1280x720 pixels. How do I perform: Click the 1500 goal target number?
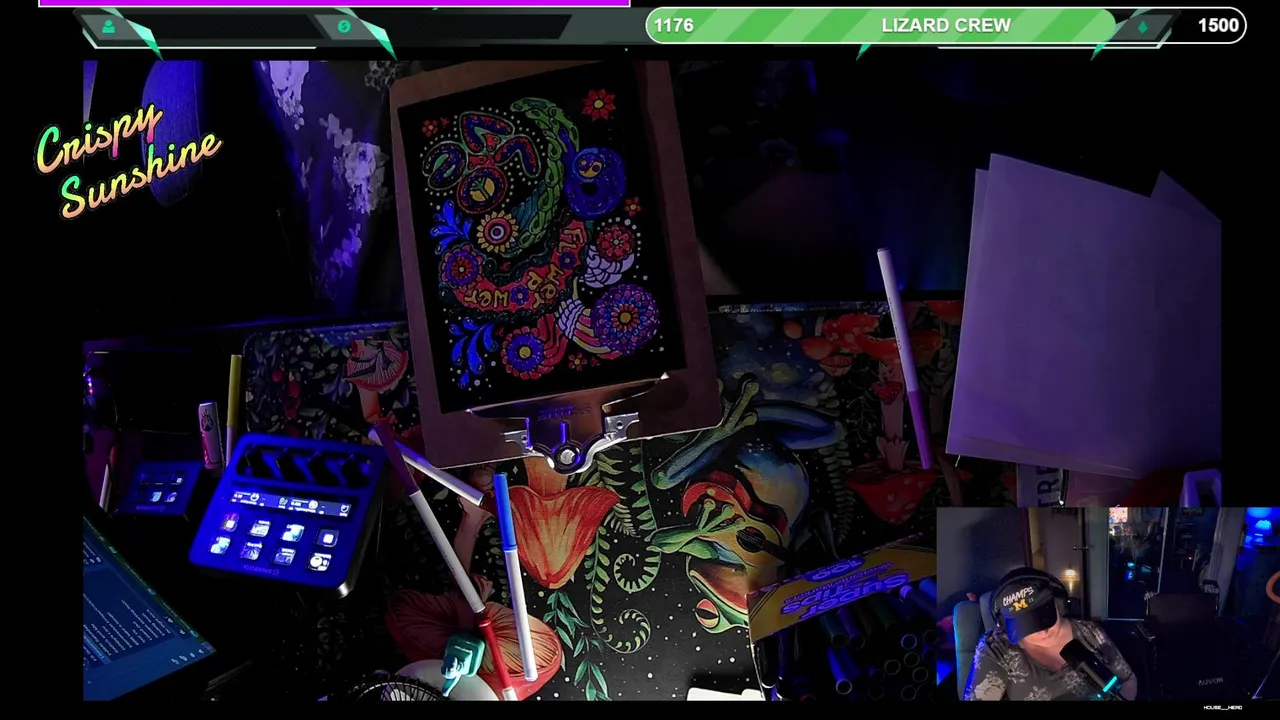click(x=1218, y=26)
